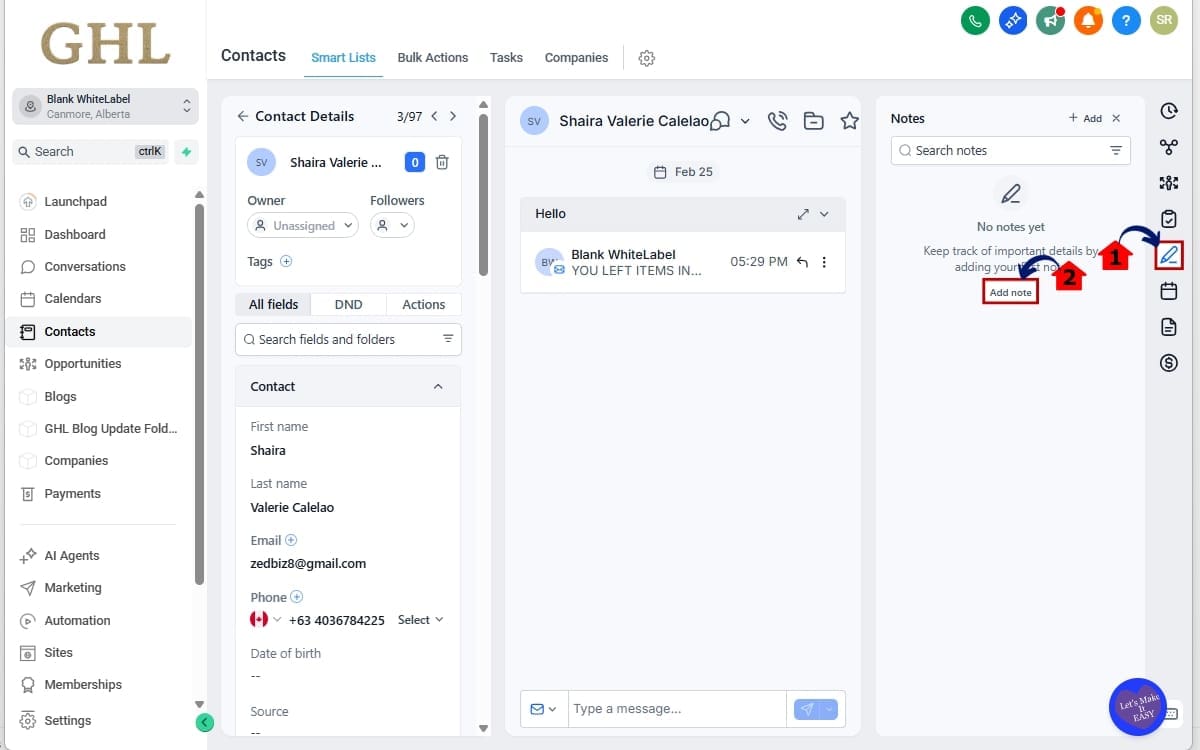The height and width of the screenshot is (750, 1200).
Task: Open the orange notifications bell icon
Action: tap(1088, 20)
